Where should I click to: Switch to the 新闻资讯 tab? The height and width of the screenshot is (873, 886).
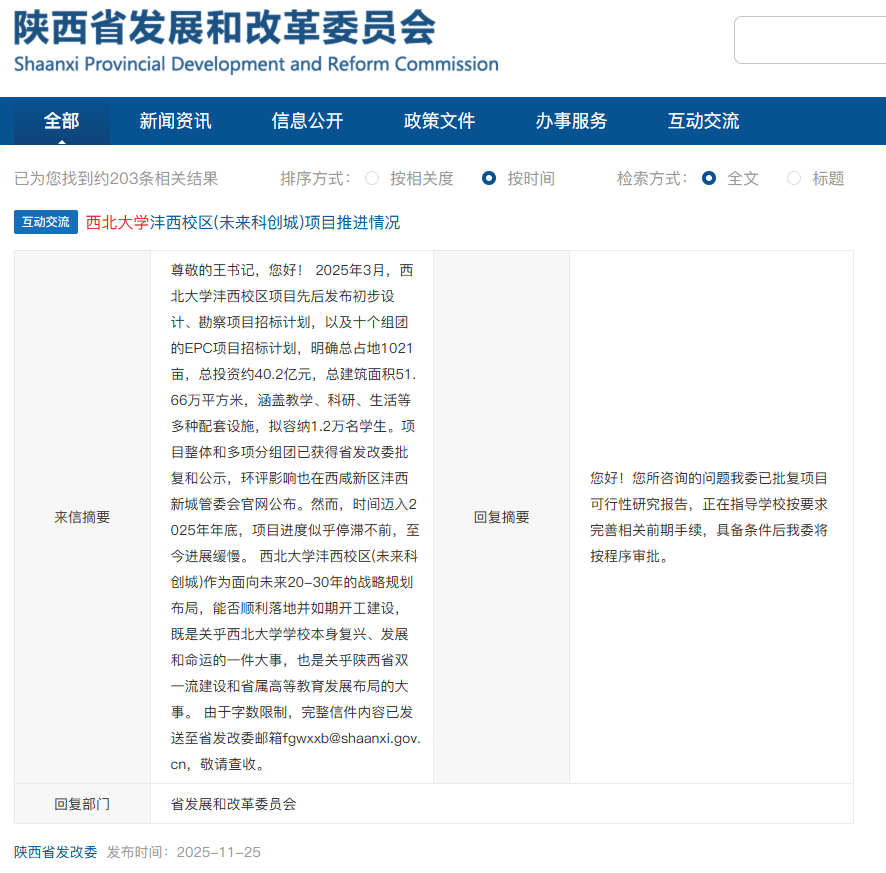tap(175, 120)
